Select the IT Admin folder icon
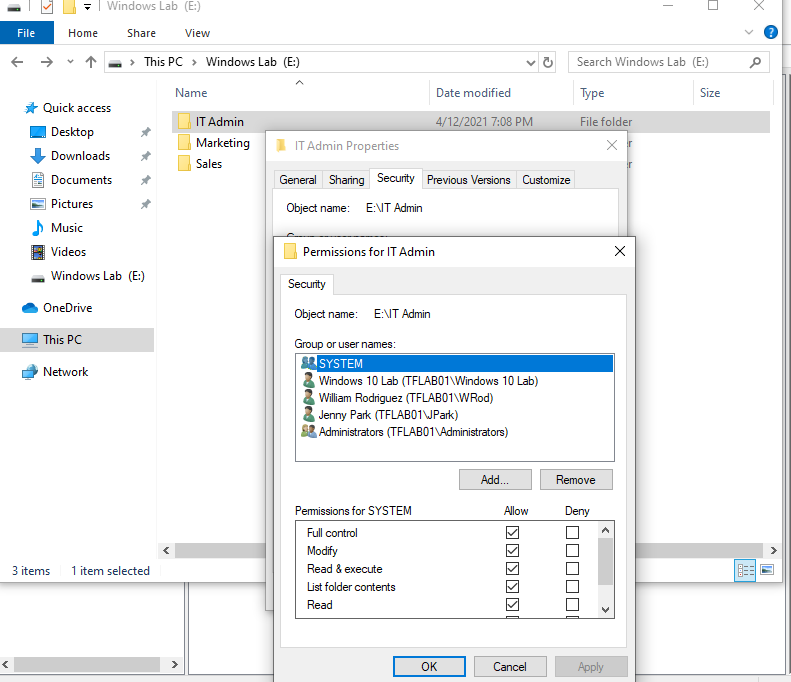Viewport: 791px width, 682px height. click(x=185, y=122)
